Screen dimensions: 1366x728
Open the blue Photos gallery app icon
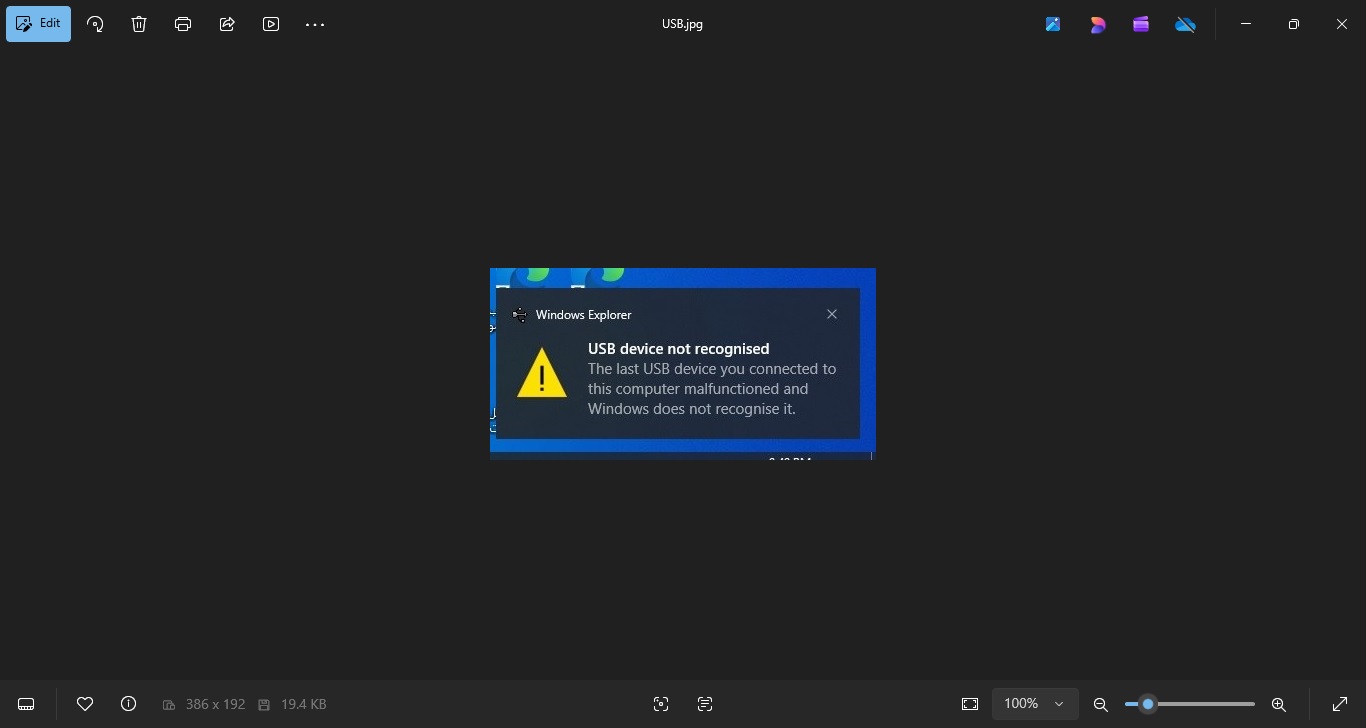[1053, 24]
